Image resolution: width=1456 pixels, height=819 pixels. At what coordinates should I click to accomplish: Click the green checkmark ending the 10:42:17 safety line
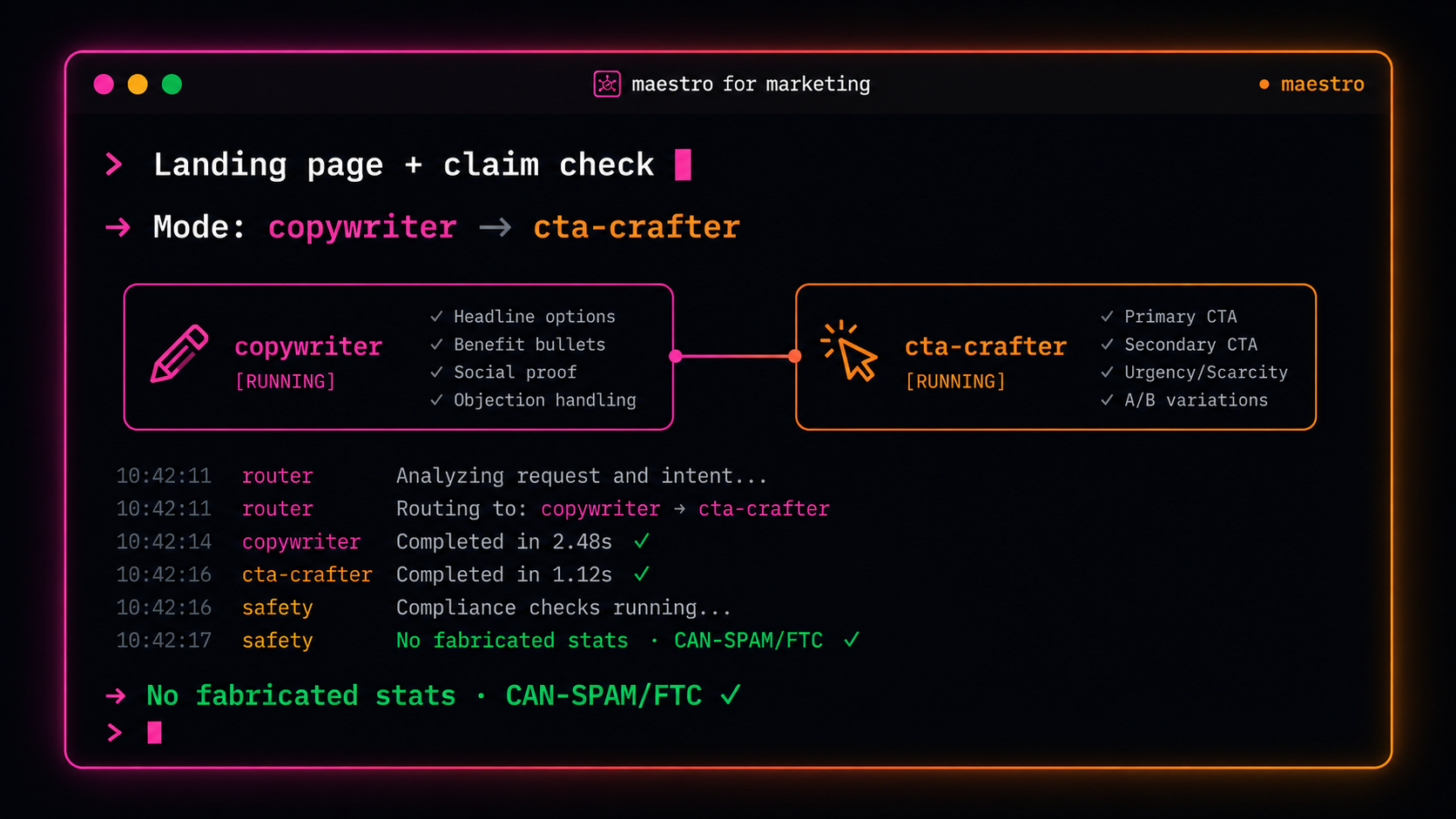pyautogui.click(x=852, y=640)
